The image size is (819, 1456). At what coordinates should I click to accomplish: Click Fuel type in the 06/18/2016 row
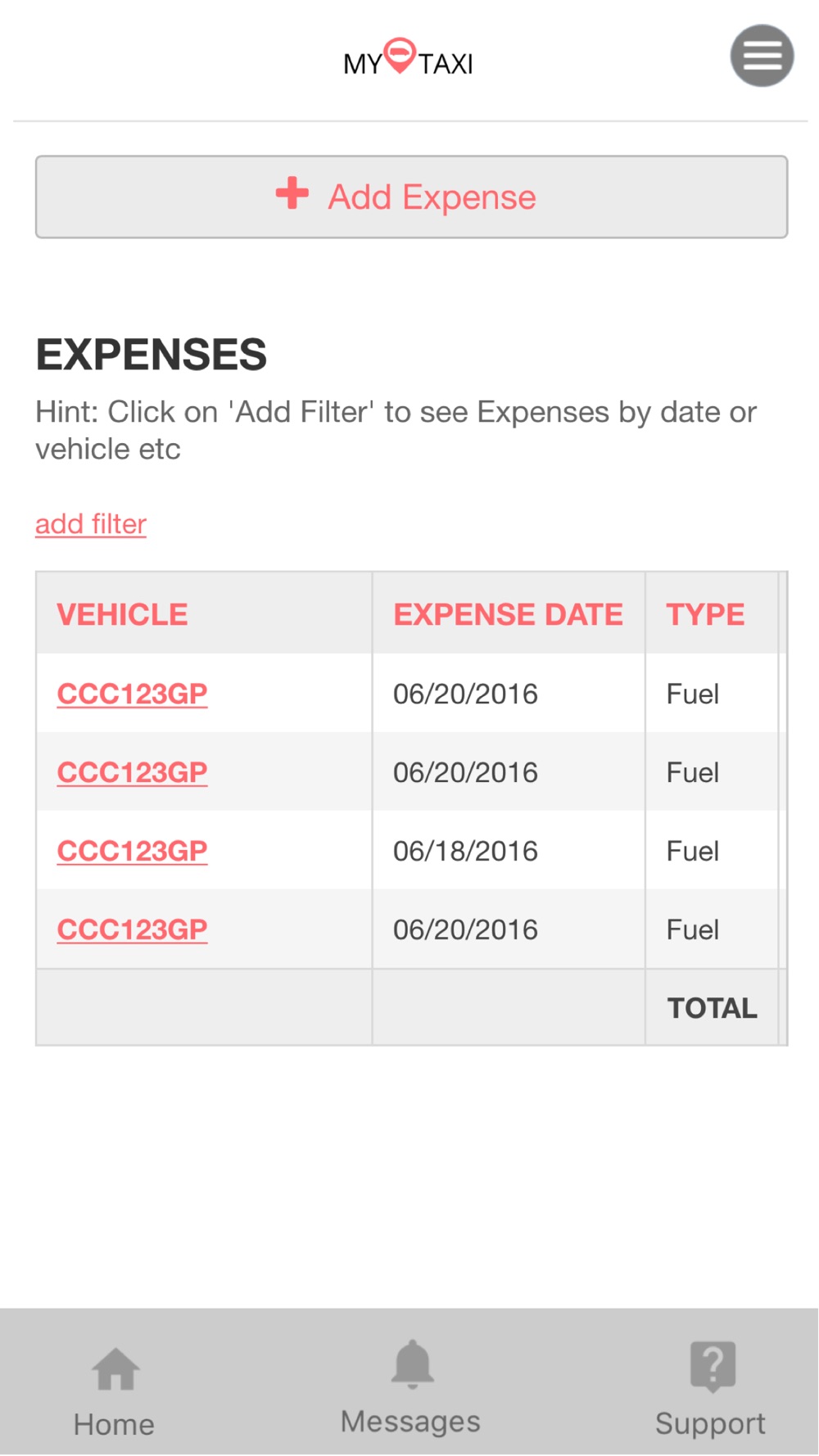pyautogui.click(x=692, y=851)
